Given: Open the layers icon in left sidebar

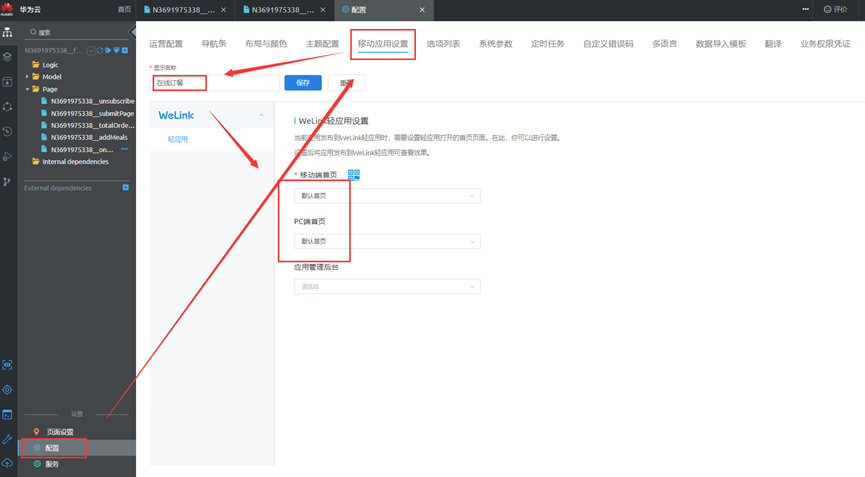Looking at the screenshot, I should [7, 57].
